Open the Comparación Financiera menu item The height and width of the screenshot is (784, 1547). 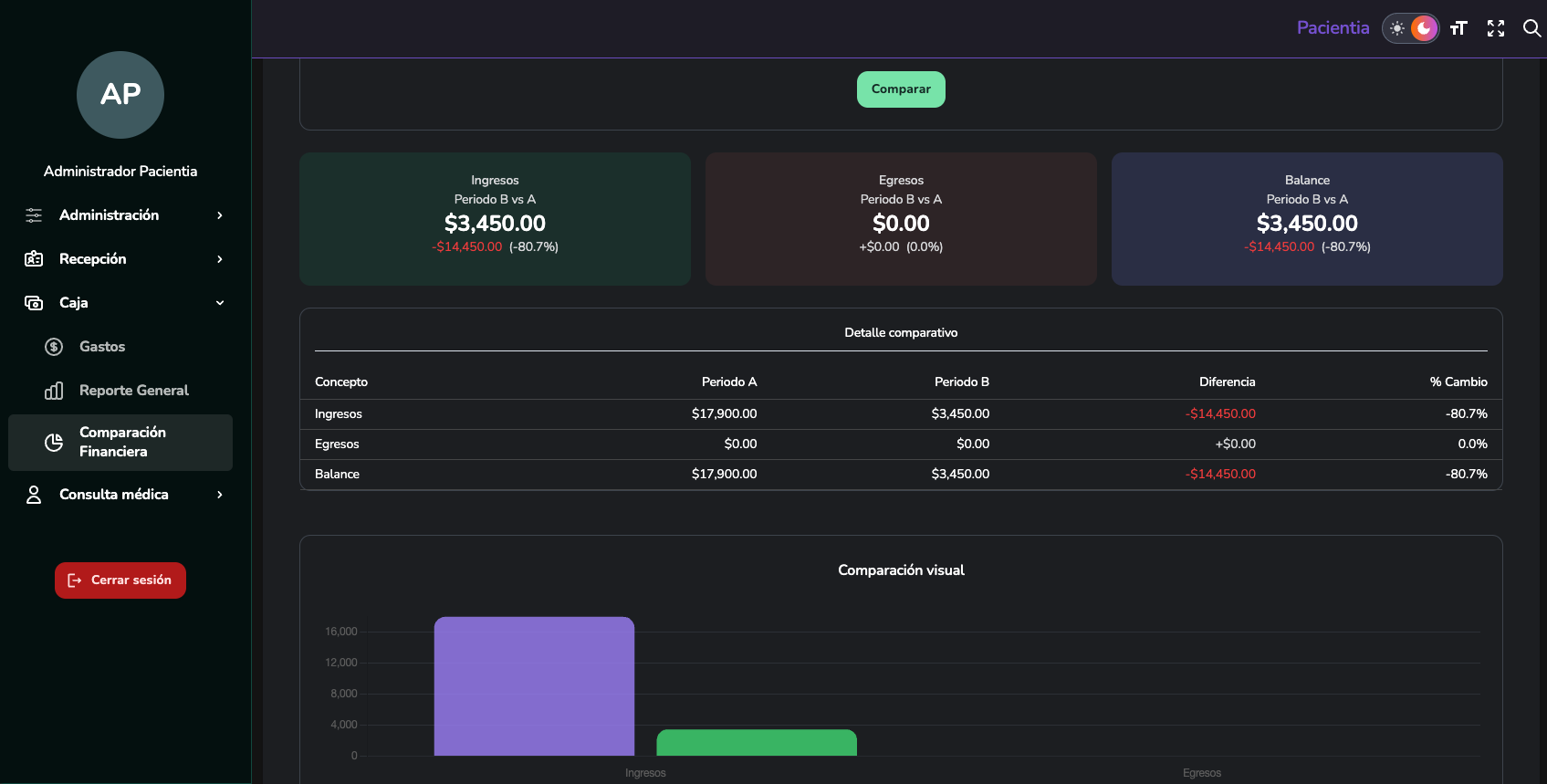pyautogui.click(x=120, y=443)
